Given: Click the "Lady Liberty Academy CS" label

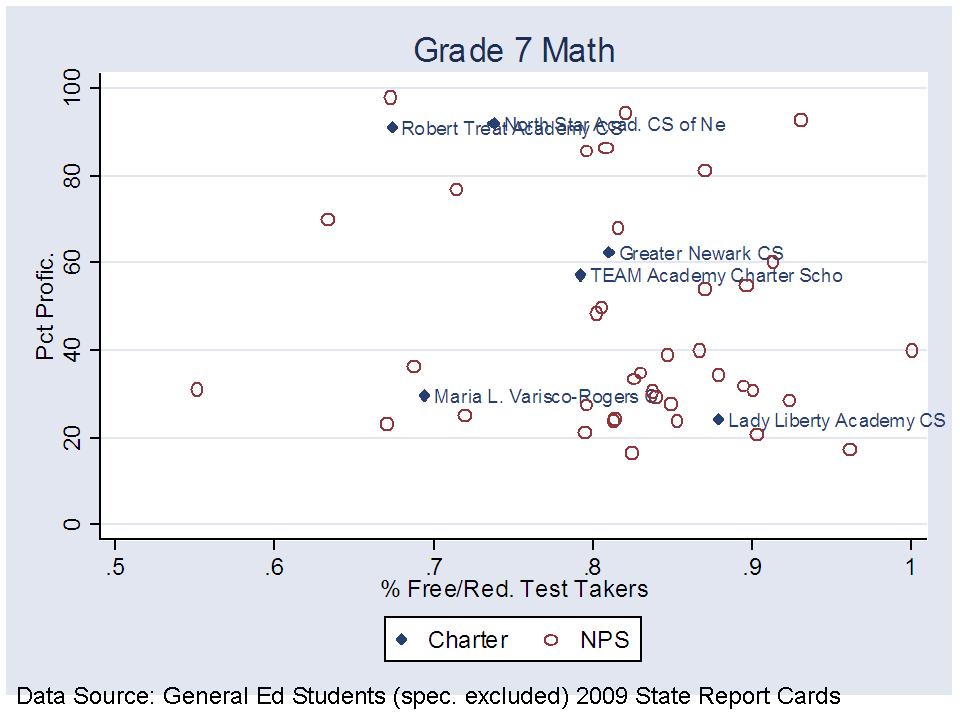Looking at the screenshot, I should click(x=836, y=421).
